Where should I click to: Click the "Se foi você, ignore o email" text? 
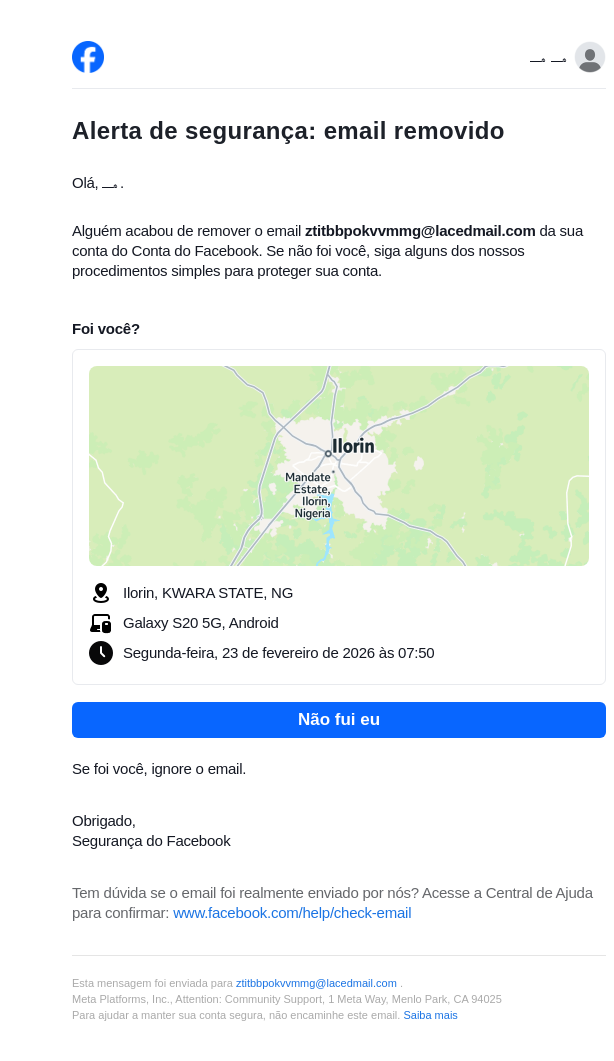[159, 769]
